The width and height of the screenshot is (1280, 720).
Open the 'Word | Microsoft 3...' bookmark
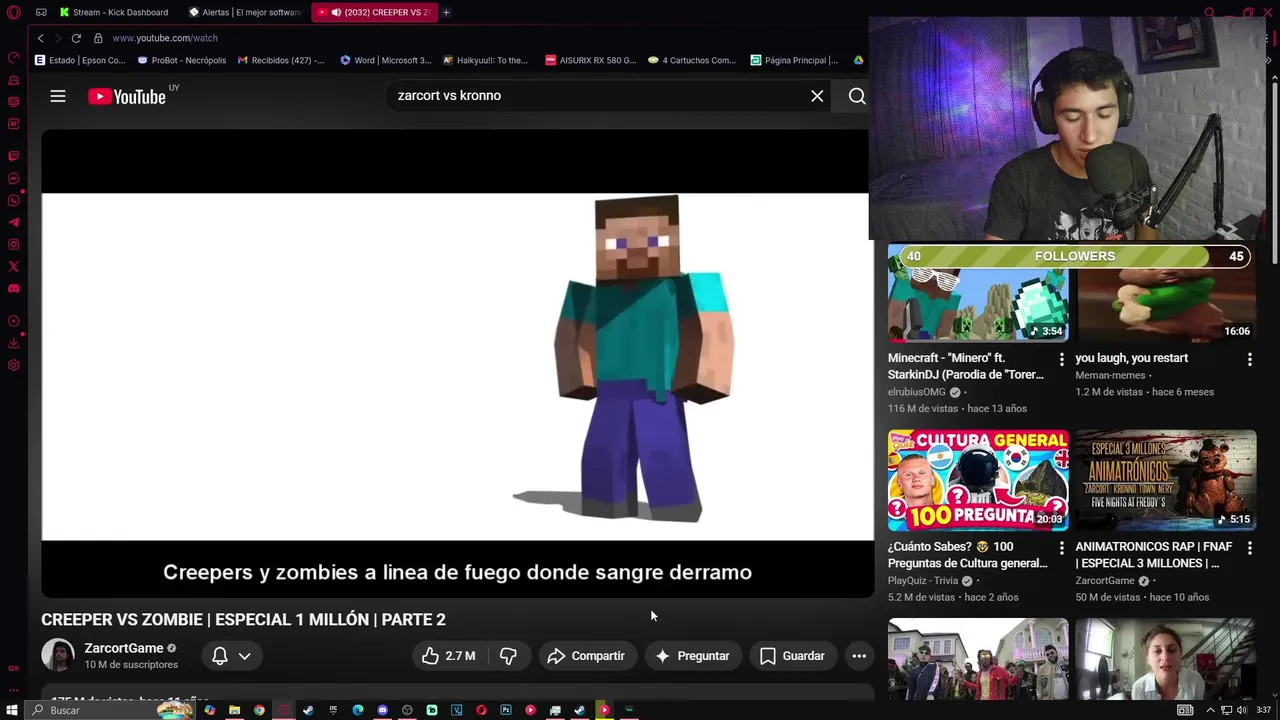386,60
